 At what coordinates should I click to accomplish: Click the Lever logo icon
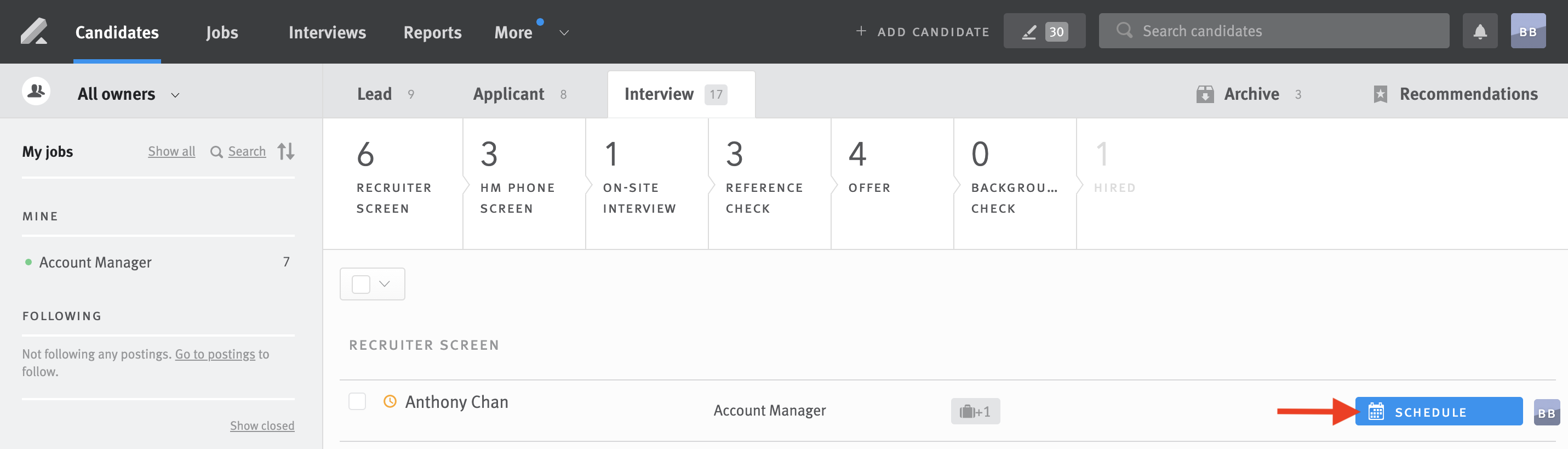(x=34, y=32)
